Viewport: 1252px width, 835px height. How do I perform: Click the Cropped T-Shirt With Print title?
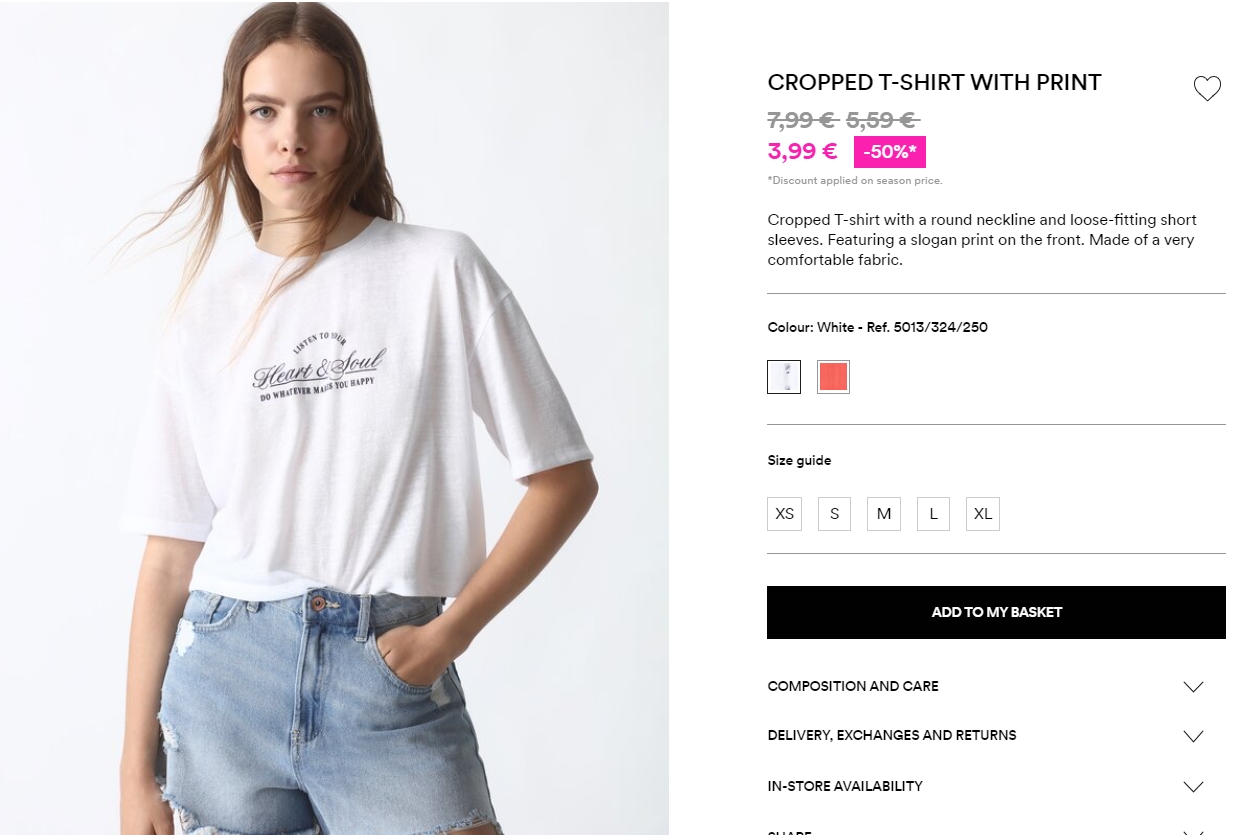934,83
